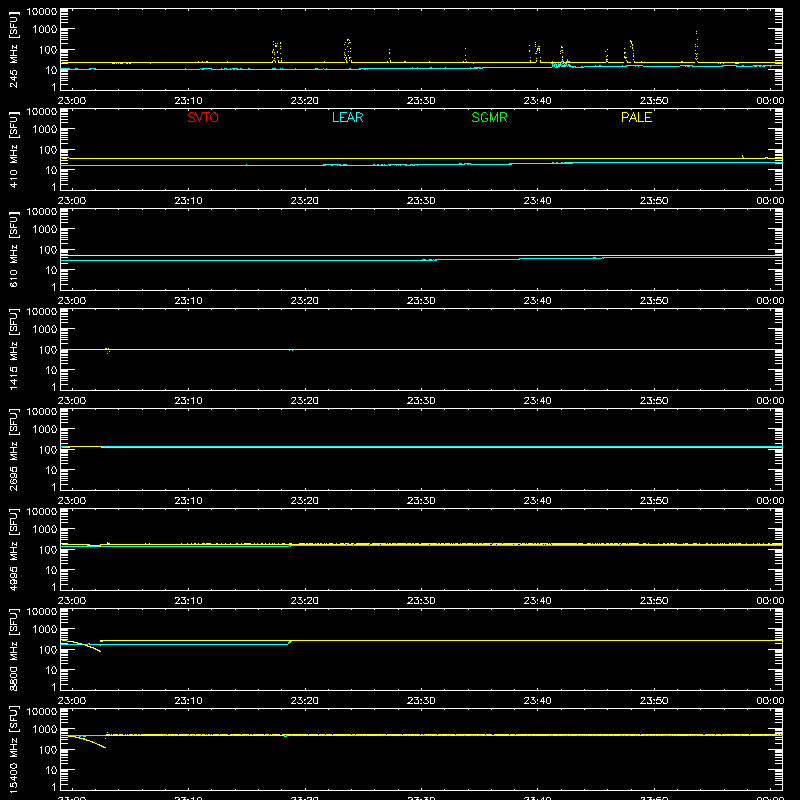
Task: Click the 23:40 tick label under the 410 MHz plot
Action: click(x=537, y=201)
